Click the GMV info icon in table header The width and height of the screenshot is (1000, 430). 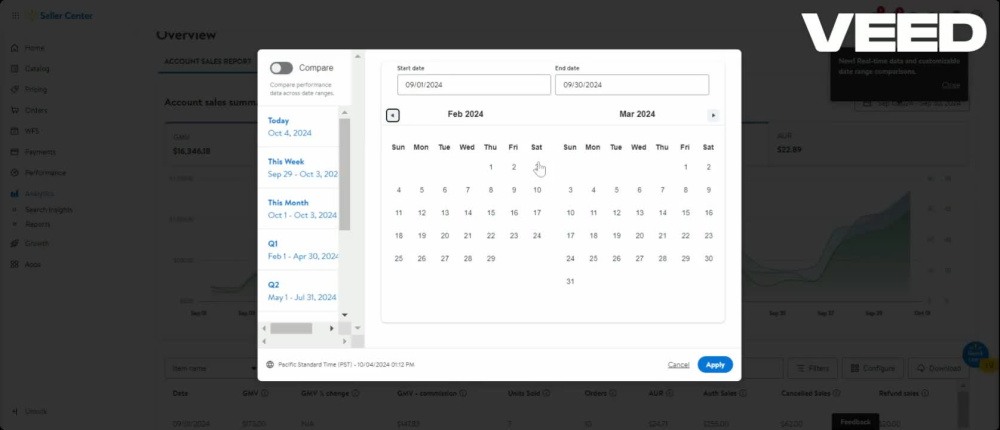[x=265, y=394]
